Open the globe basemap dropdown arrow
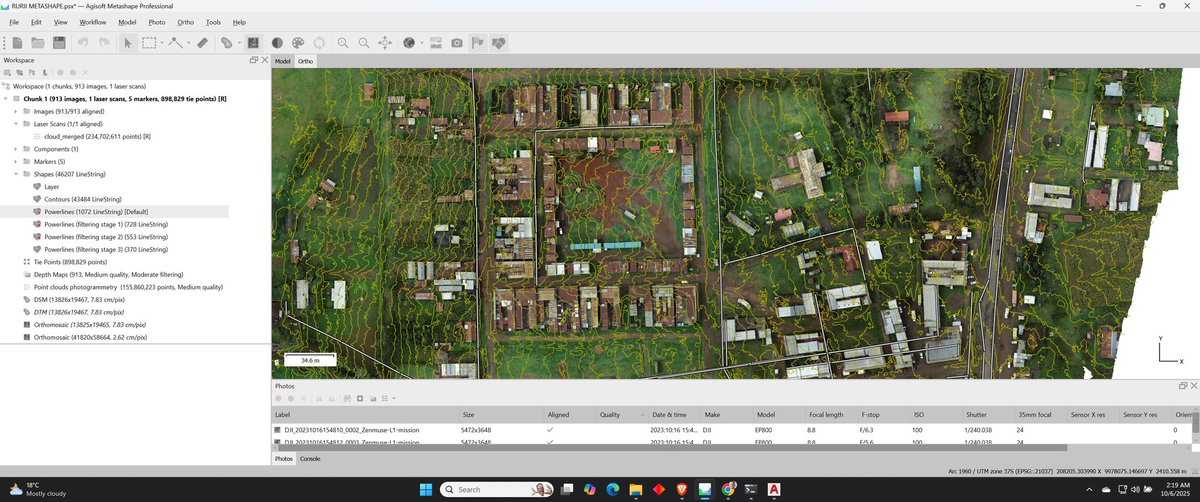1200x502 pixels. [421, 43]
